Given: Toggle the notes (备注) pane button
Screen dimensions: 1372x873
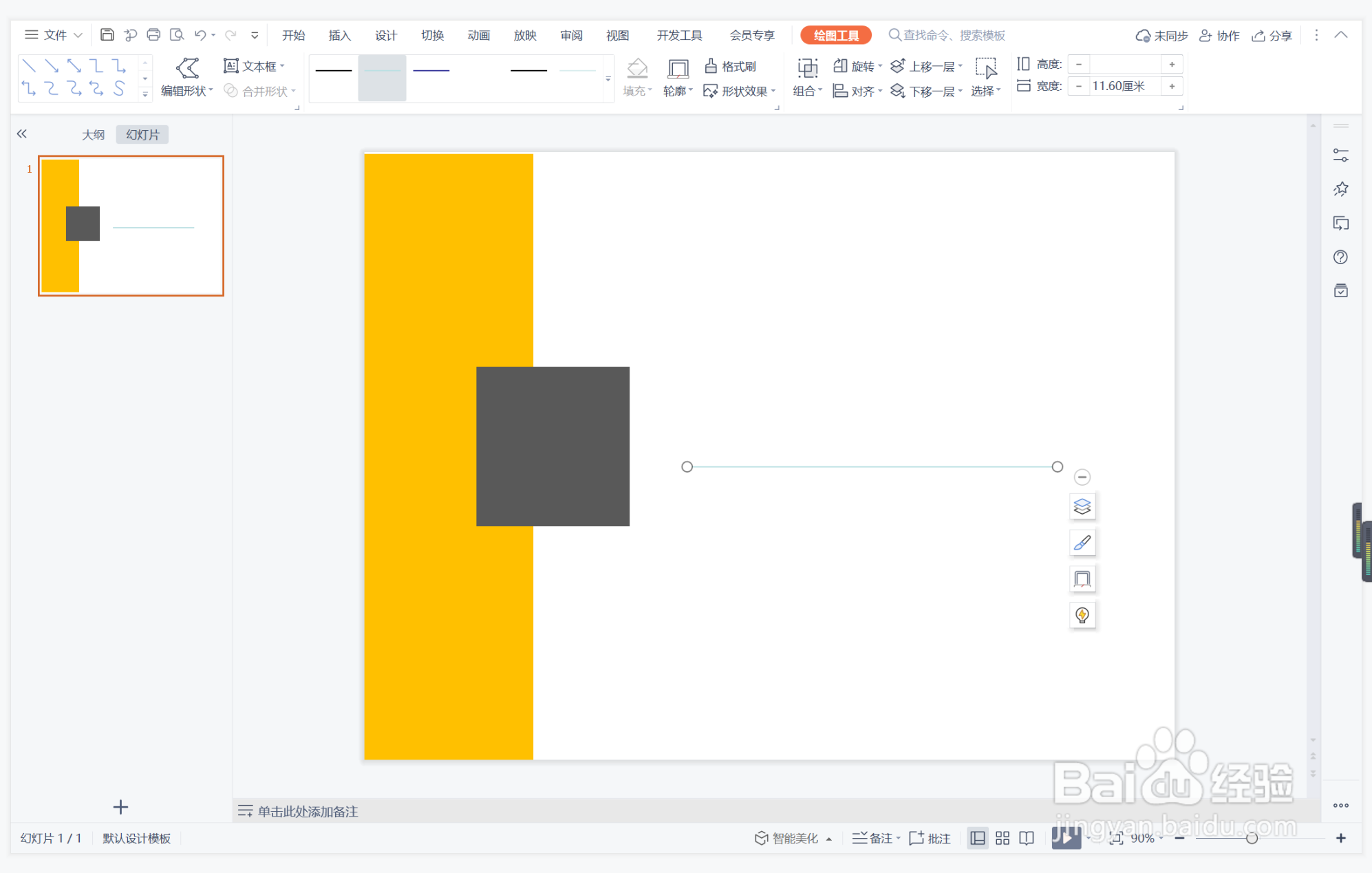Looking at the screenshot, I should coord(875,838).
